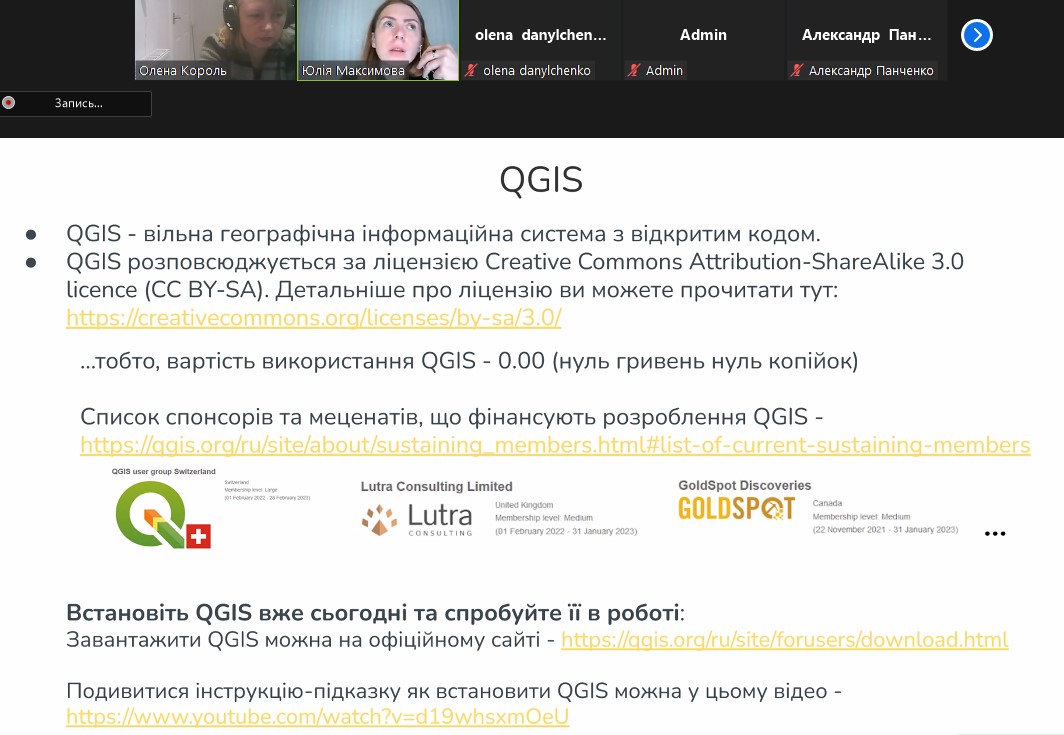Image resolution: width=1064 pixels, height=735 pixels.
Task: Open the creativecommons.org license link
Action: [314, 318]
